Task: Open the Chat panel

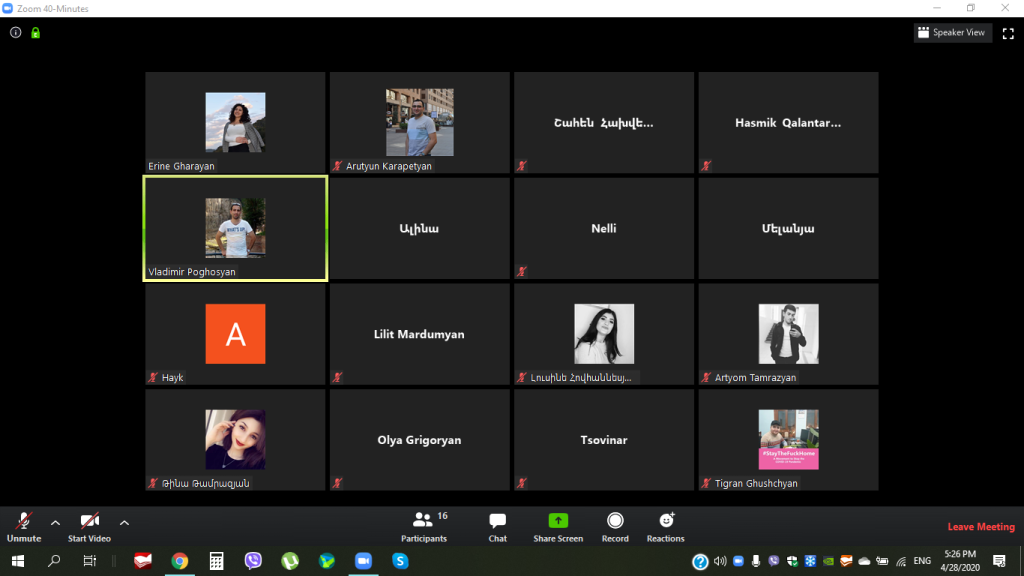Action: (498, 527)
